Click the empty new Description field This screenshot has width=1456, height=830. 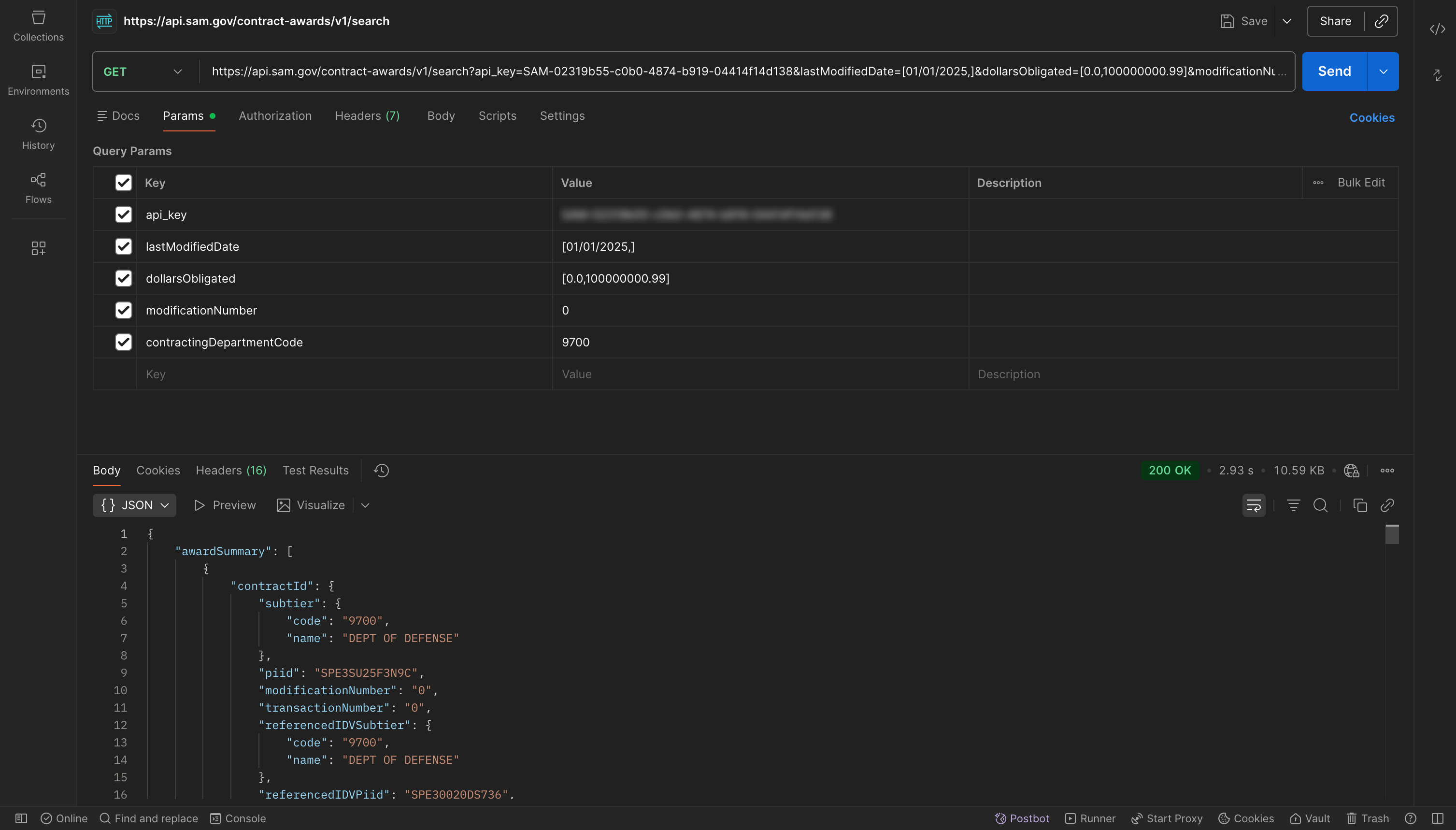pyautogui.click(x=1184, y=374)
